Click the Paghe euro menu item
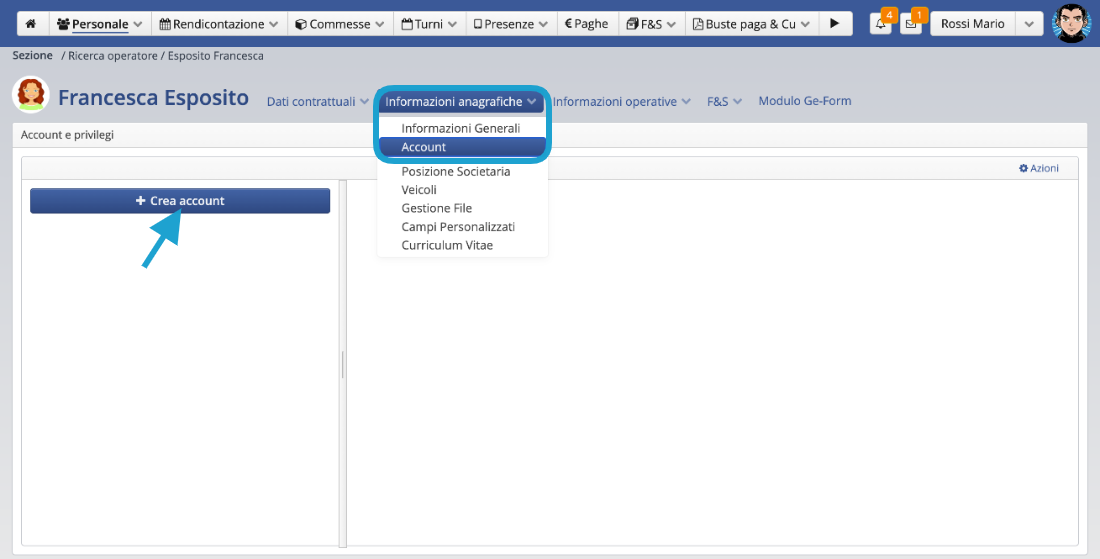This screenshot has width=1100, height=559. coord(586,24)
